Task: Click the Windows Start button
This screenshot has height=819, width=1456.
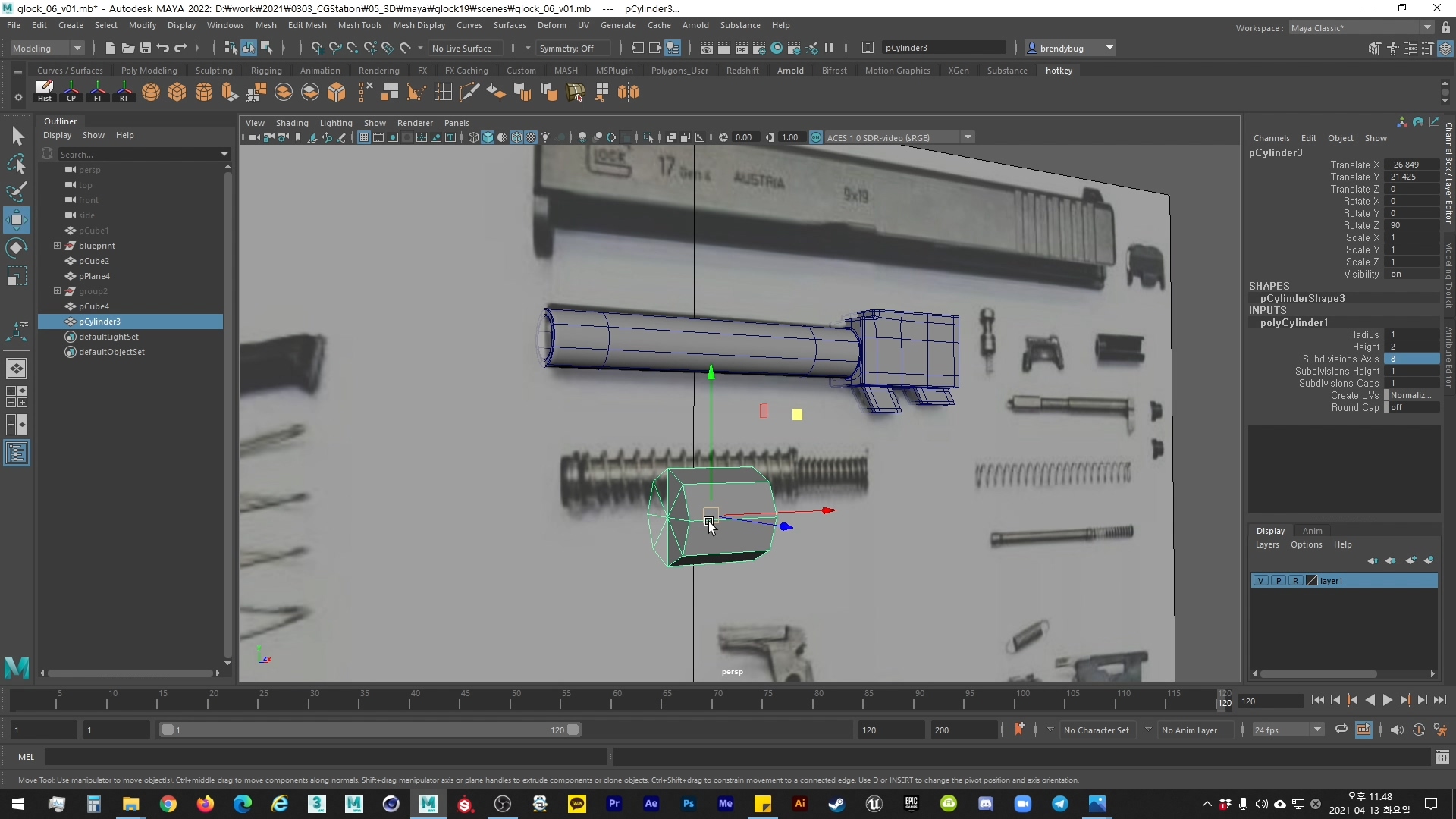Action: pos(18,803)
